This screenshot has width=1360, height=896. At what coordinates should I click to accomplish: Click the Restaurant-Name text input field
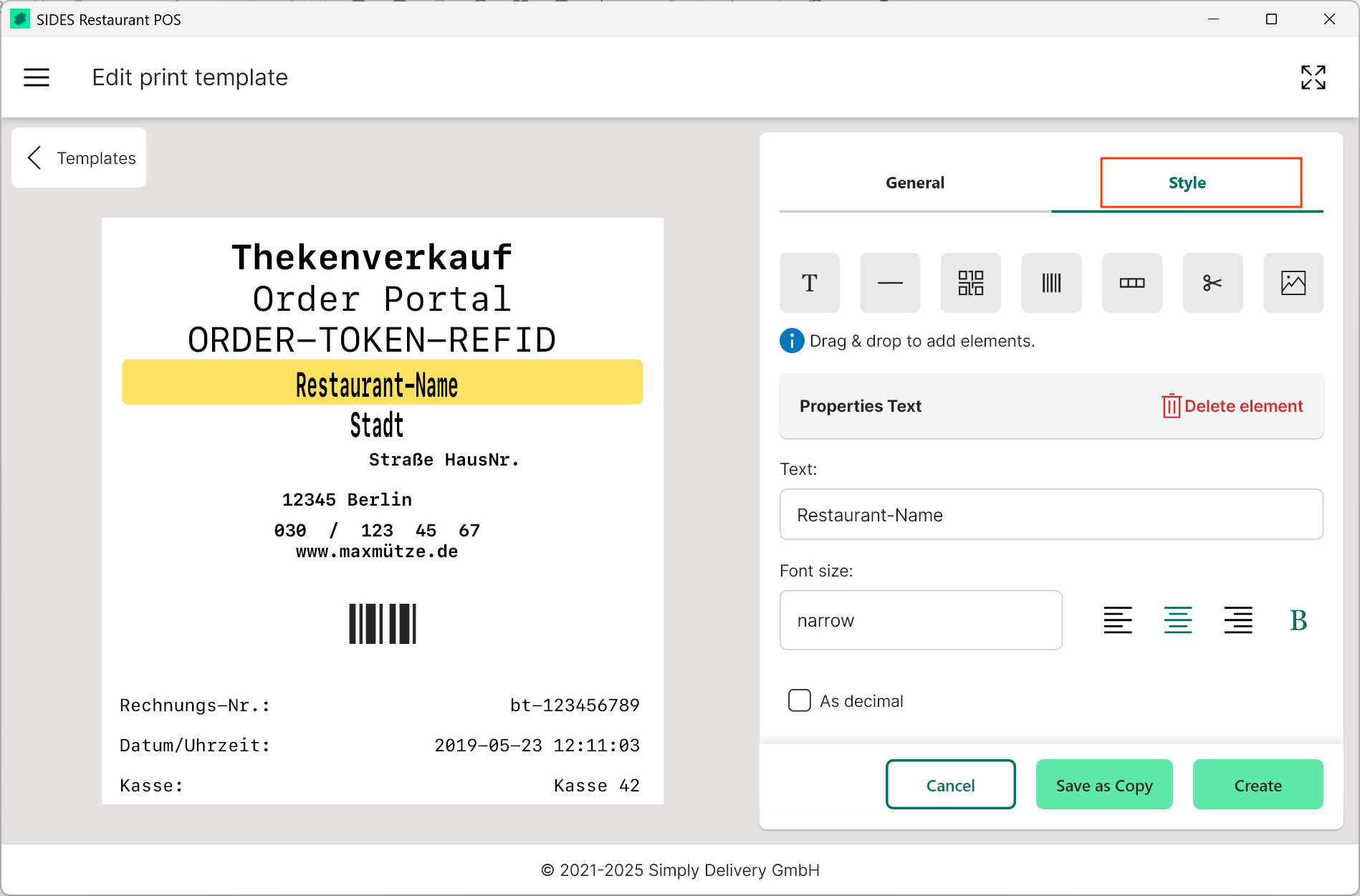pyautogui.click(x=1051, y=515)
